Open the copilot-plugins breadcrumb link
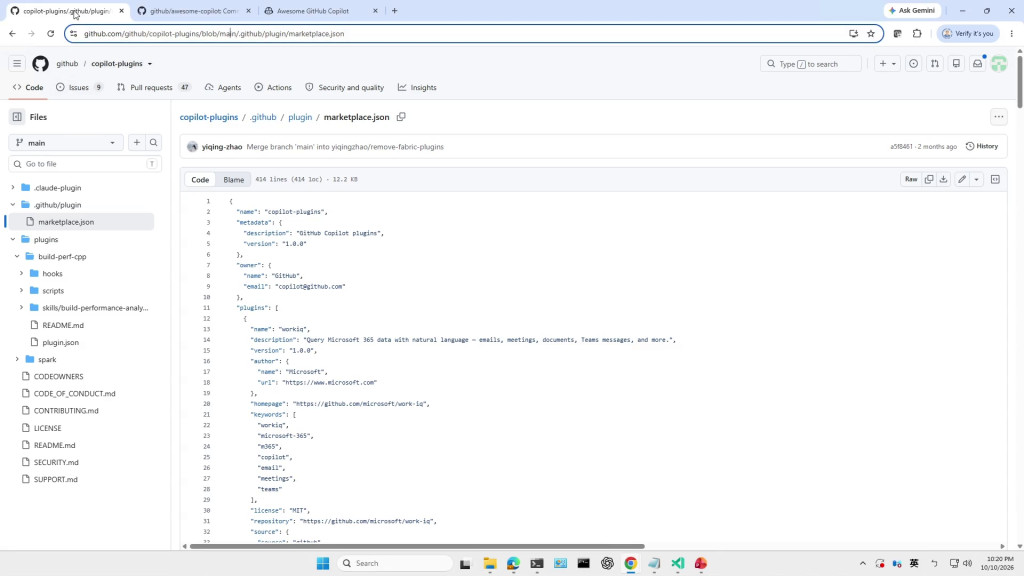The height and width of the screenshot is (576, 1024). tap(209, 117)
